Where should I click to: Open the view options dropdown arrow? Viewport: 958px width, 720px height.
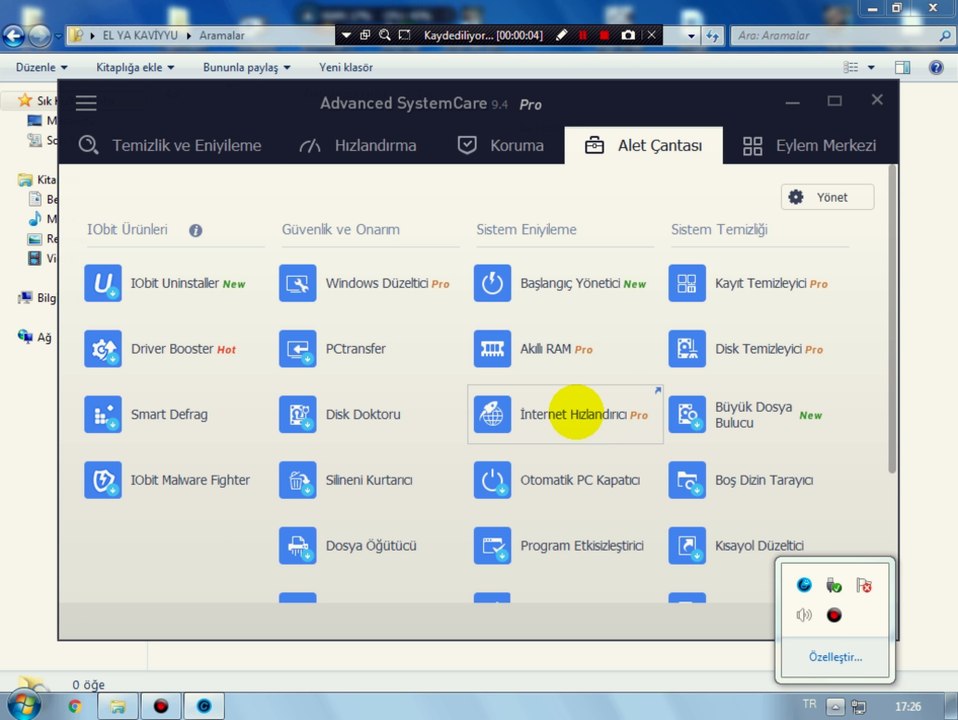coord(871,67)
